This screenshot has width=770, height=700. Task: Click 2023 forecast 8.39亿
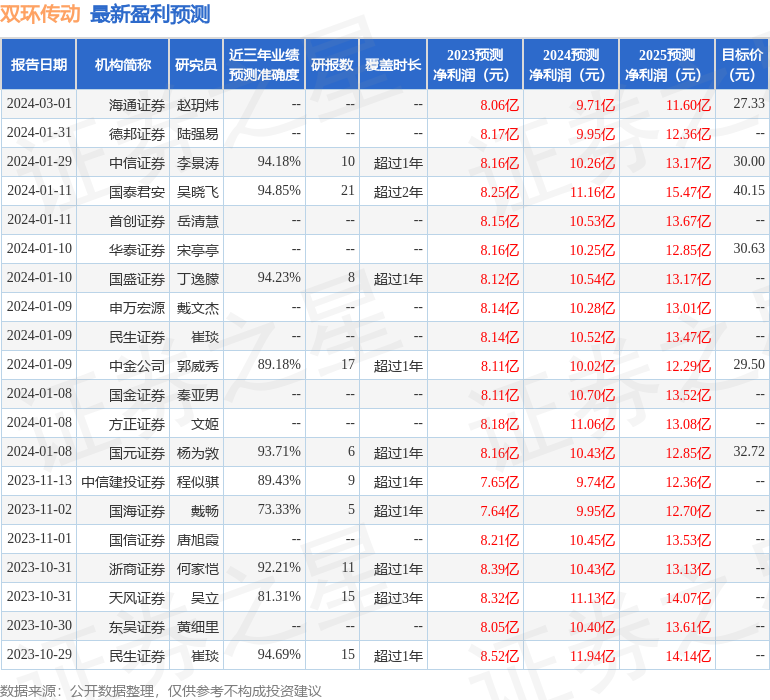pos(499,568)
